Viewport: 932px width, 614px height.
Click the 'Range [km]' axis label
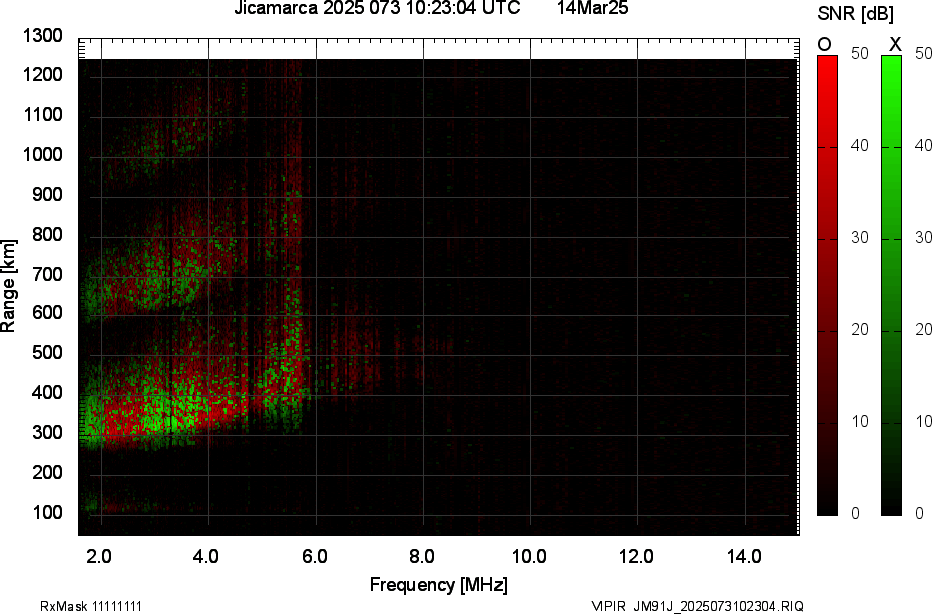coord(9,285)
